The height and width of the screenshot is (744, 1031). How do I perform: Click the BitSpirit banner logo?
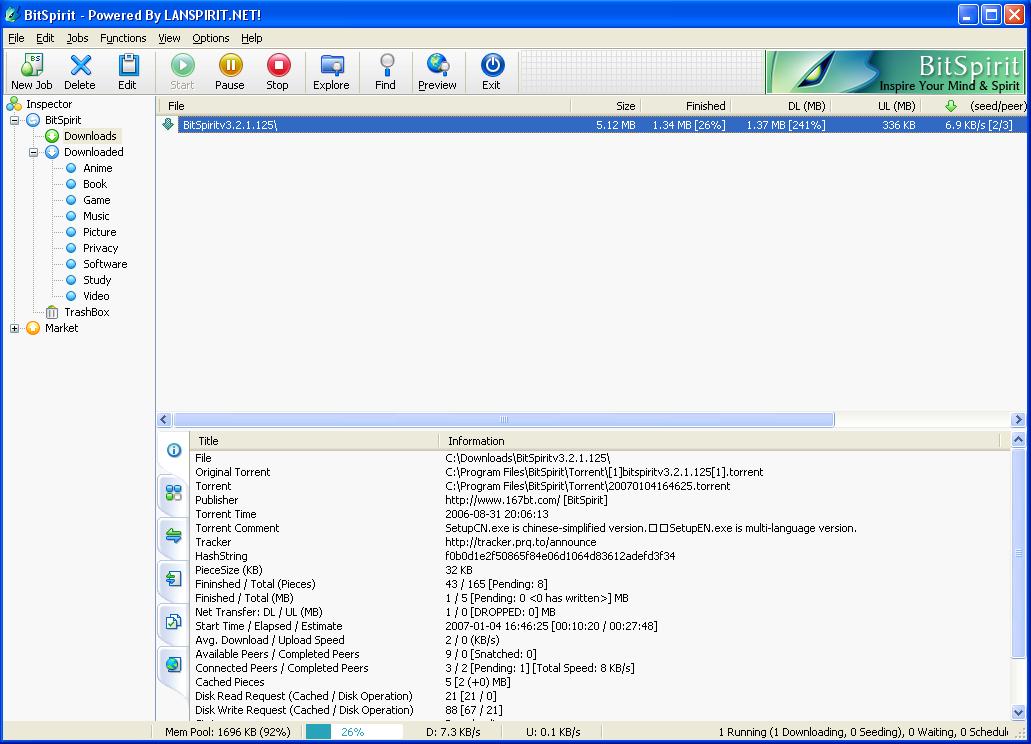point(894,72)
